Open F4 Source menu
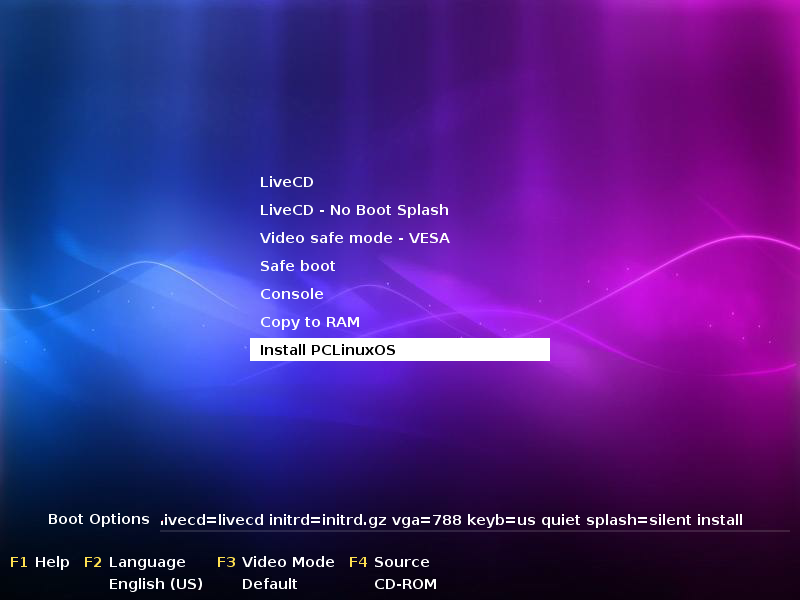This screenshot has height=600, width=800. click(x=389, y=562)
